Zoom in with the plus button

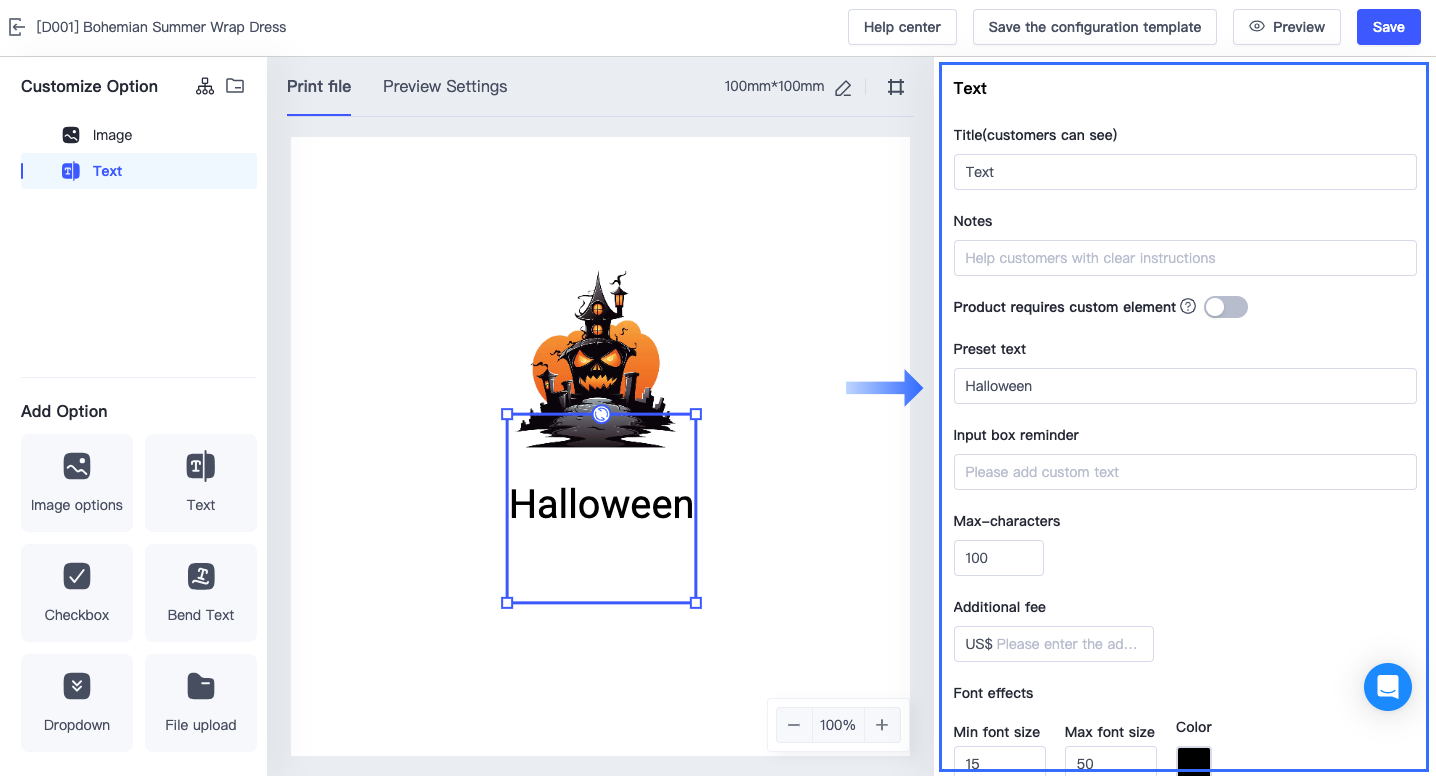[x=882, y=725]
